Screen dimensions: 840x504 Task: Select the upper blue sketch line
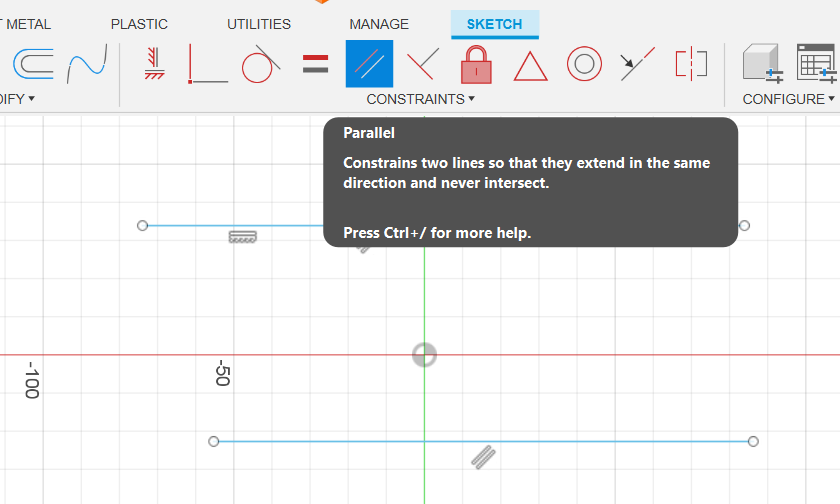coord(236,225)
